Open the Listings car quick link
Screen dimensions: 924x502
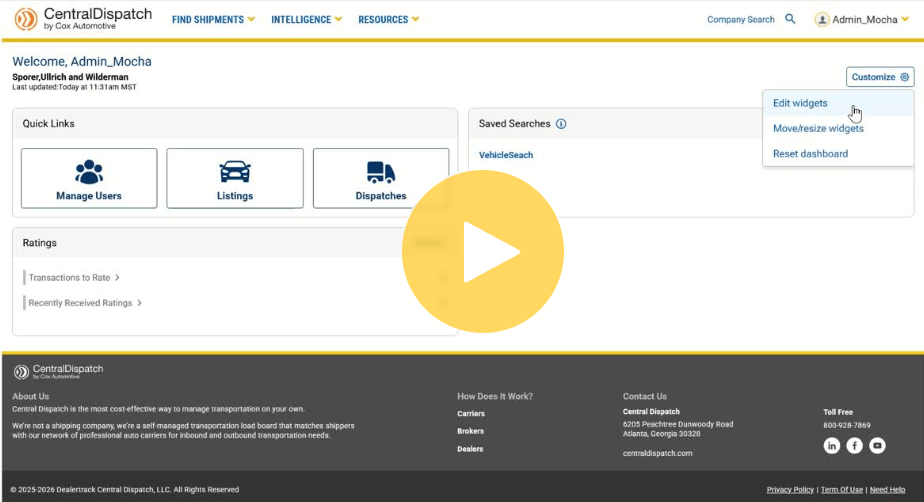click(235, 178)
